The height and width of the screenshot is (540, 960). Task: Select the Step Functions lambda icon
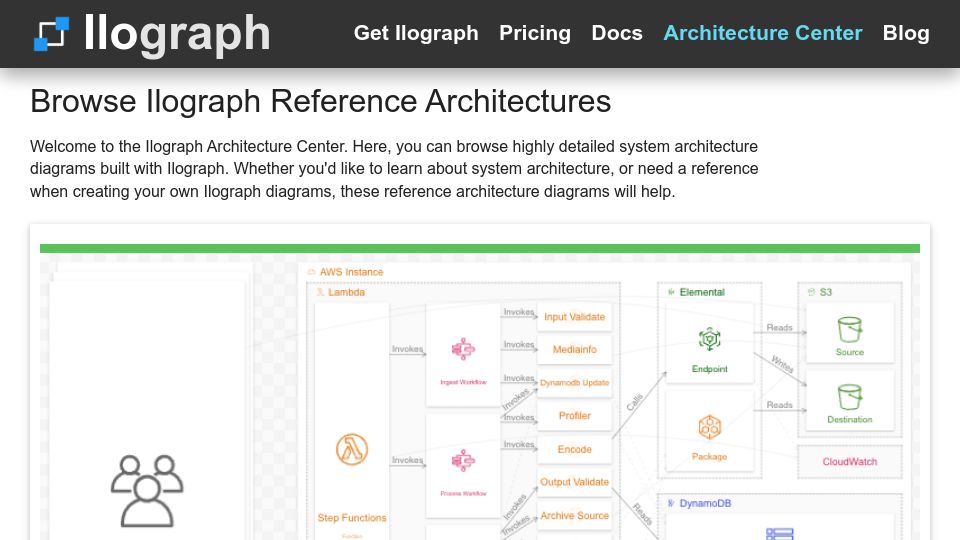point(352,449)
